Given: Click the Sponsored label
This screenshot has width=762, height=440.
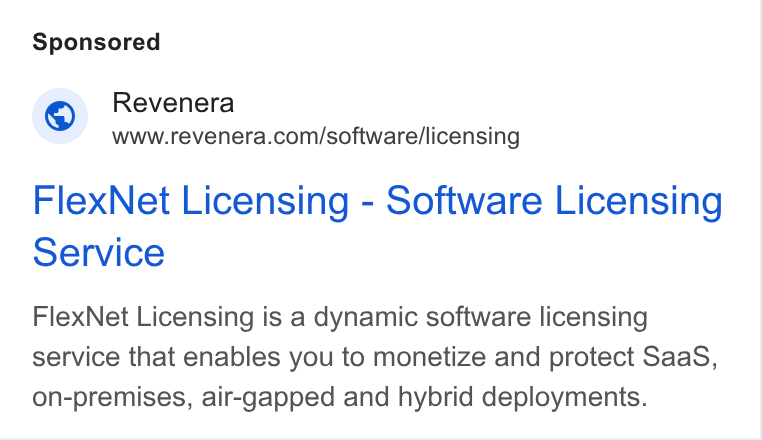Looking at the screenshot, I should [x=96, y=42].
